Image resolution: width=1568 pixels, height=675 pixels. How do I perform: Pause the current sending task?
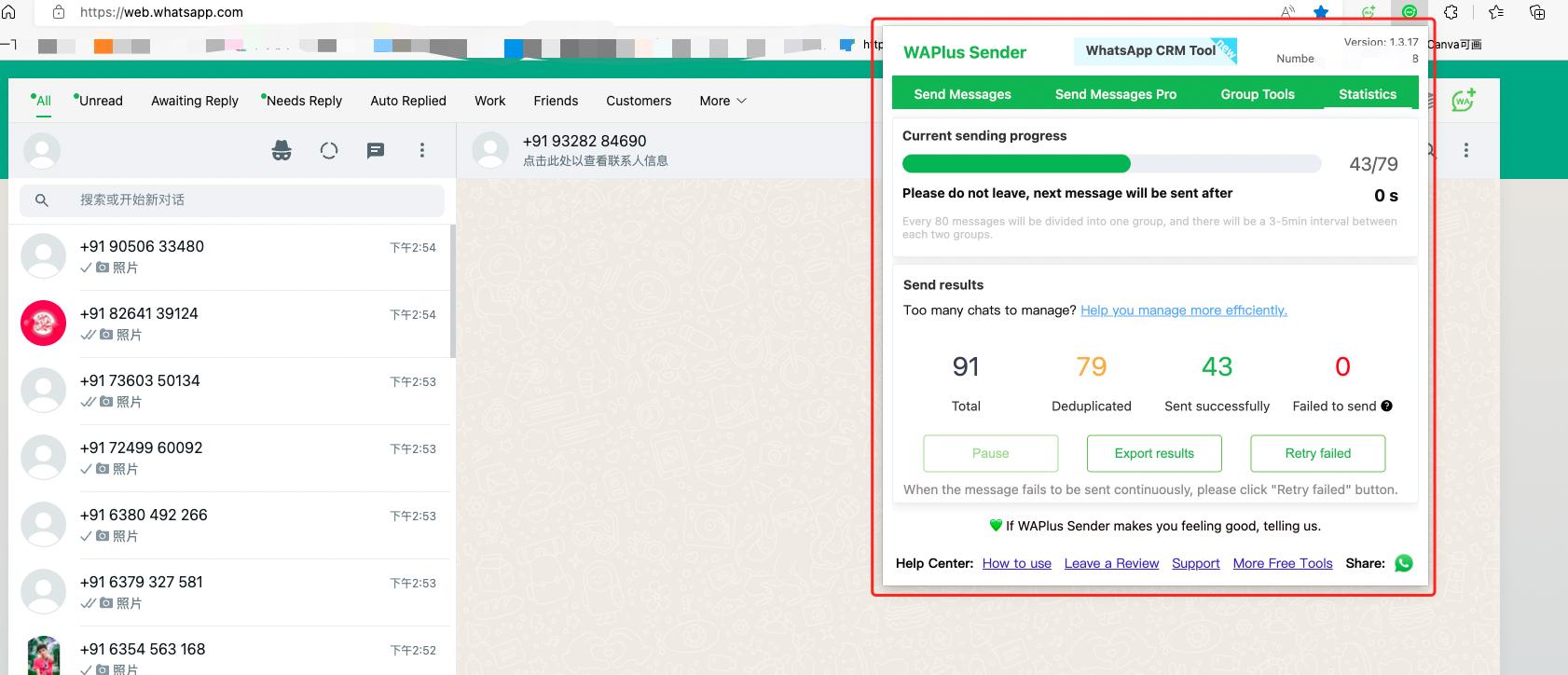coord(990,453)
